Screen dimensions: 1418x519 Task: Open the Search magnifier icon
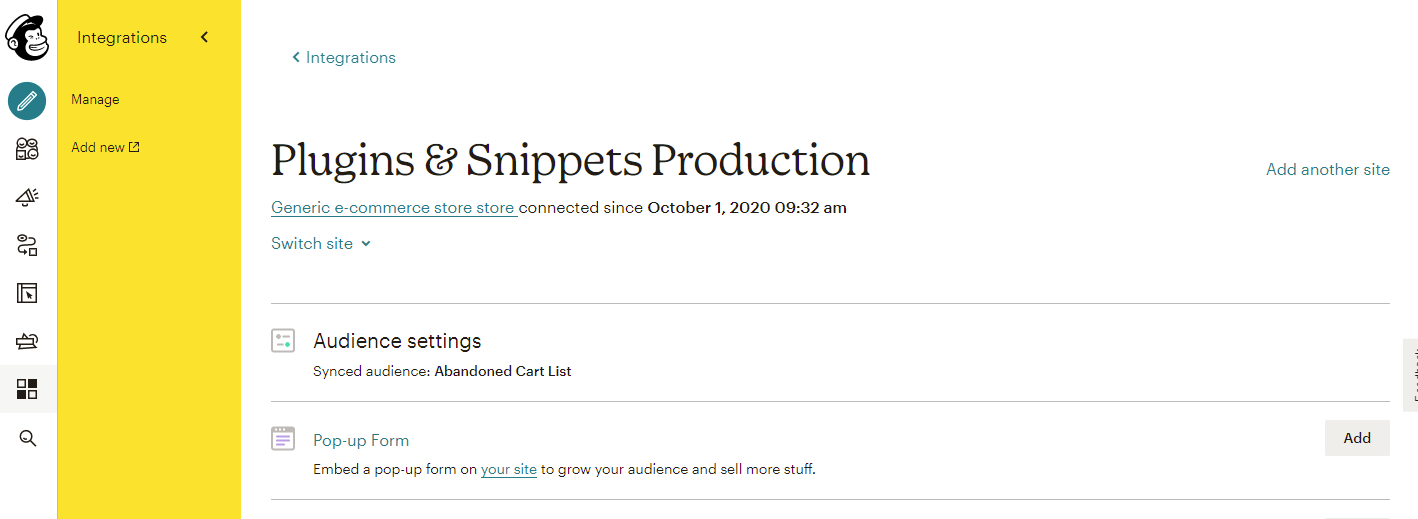[27, 438]
